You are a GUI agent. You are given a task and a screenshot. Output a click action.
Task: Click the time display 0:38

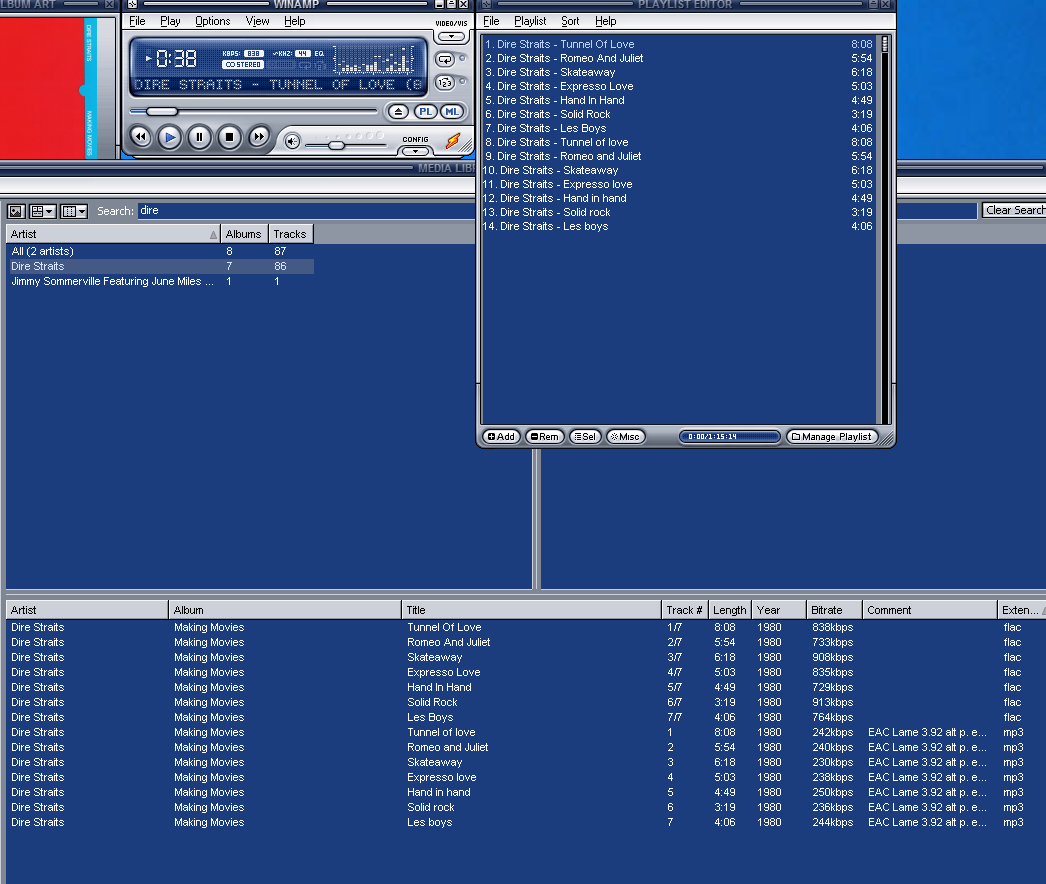click(176, 59)
